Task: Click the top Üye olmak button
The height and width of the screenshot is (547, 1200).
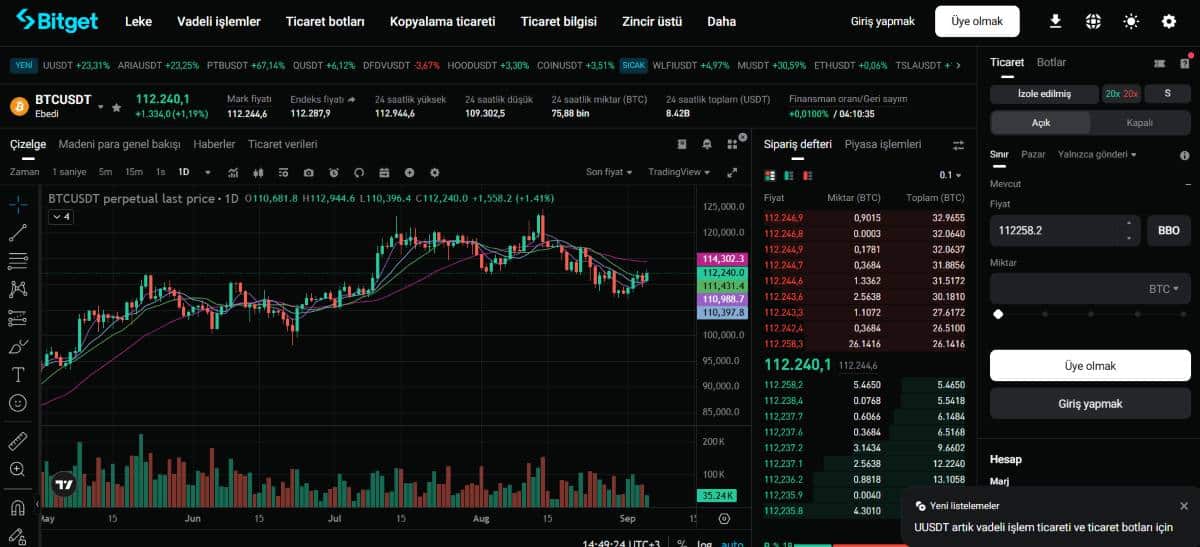Action: (977, 21)
